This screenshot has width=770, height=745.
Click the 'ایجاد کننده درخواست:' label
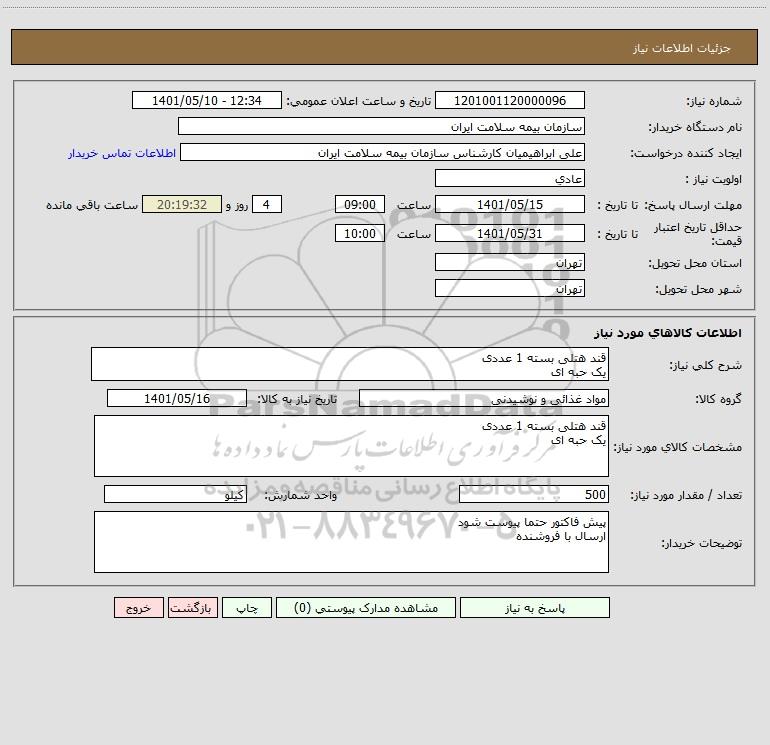[686, 153]
